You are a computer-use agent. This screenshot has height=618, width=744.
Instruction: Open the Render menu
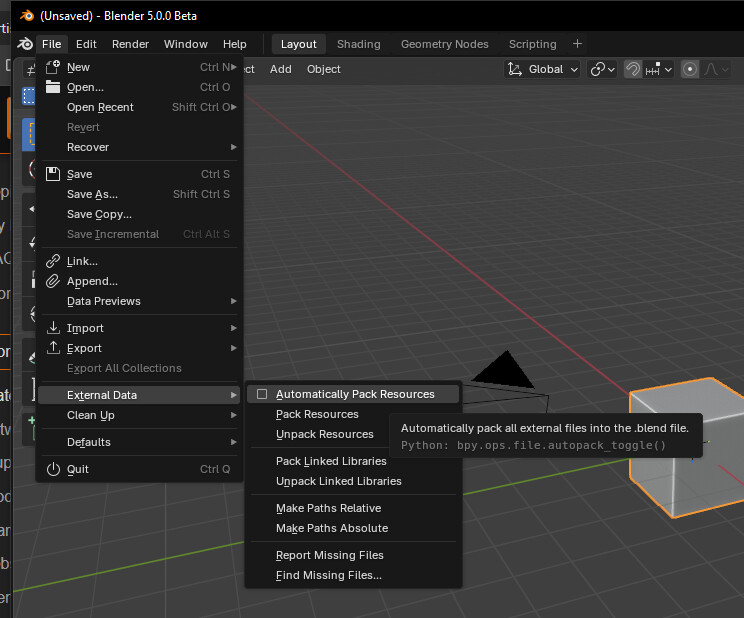[130, 44]
